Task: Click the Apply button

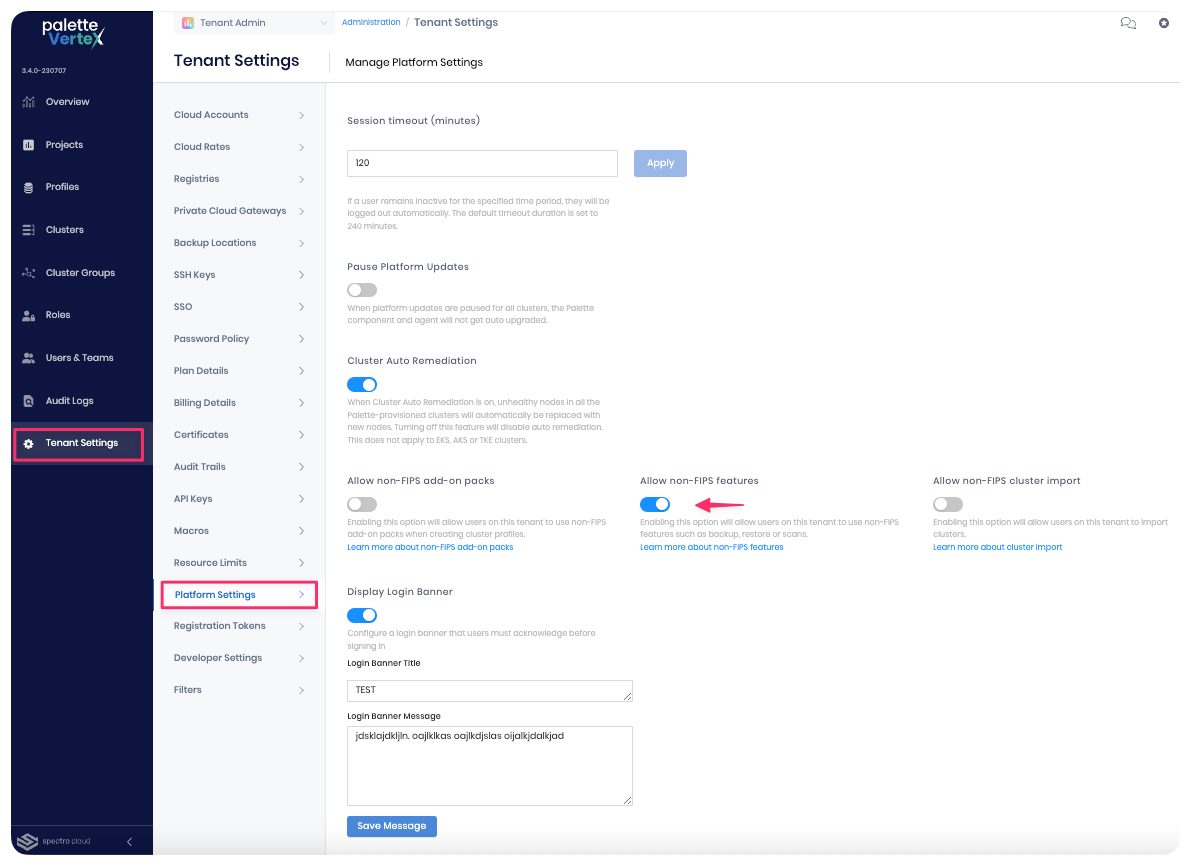Action: tap(660, 163)
